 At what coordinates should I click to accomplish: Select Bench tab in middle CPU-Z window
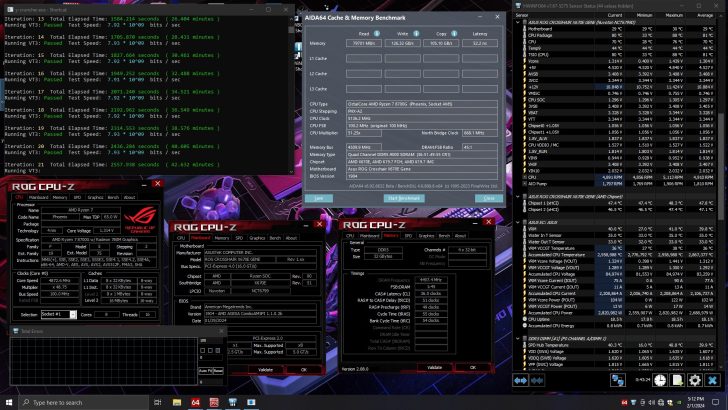[275, 238]
